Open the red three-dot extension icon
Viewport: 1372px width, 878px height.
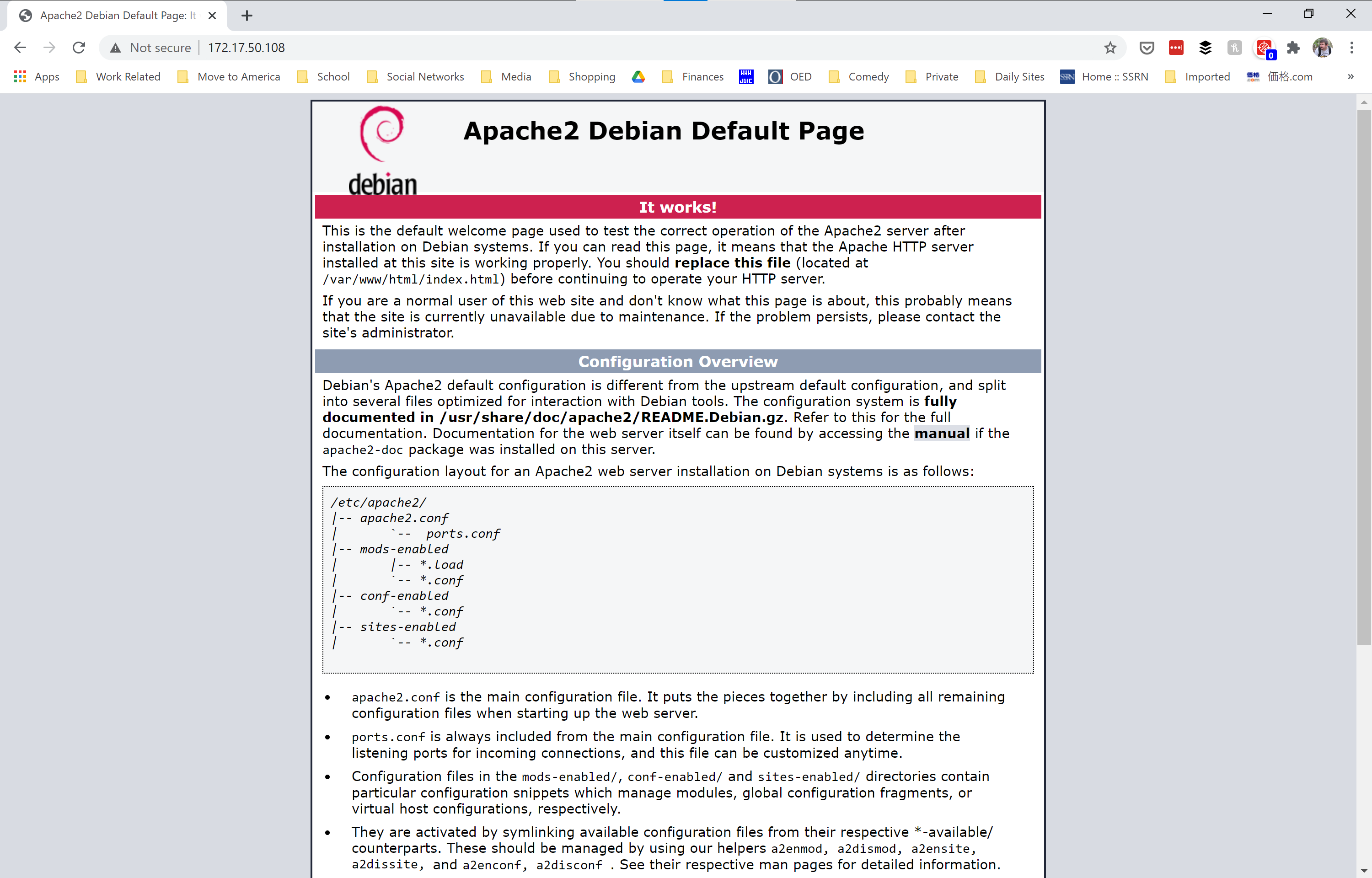pos(1176,47)
